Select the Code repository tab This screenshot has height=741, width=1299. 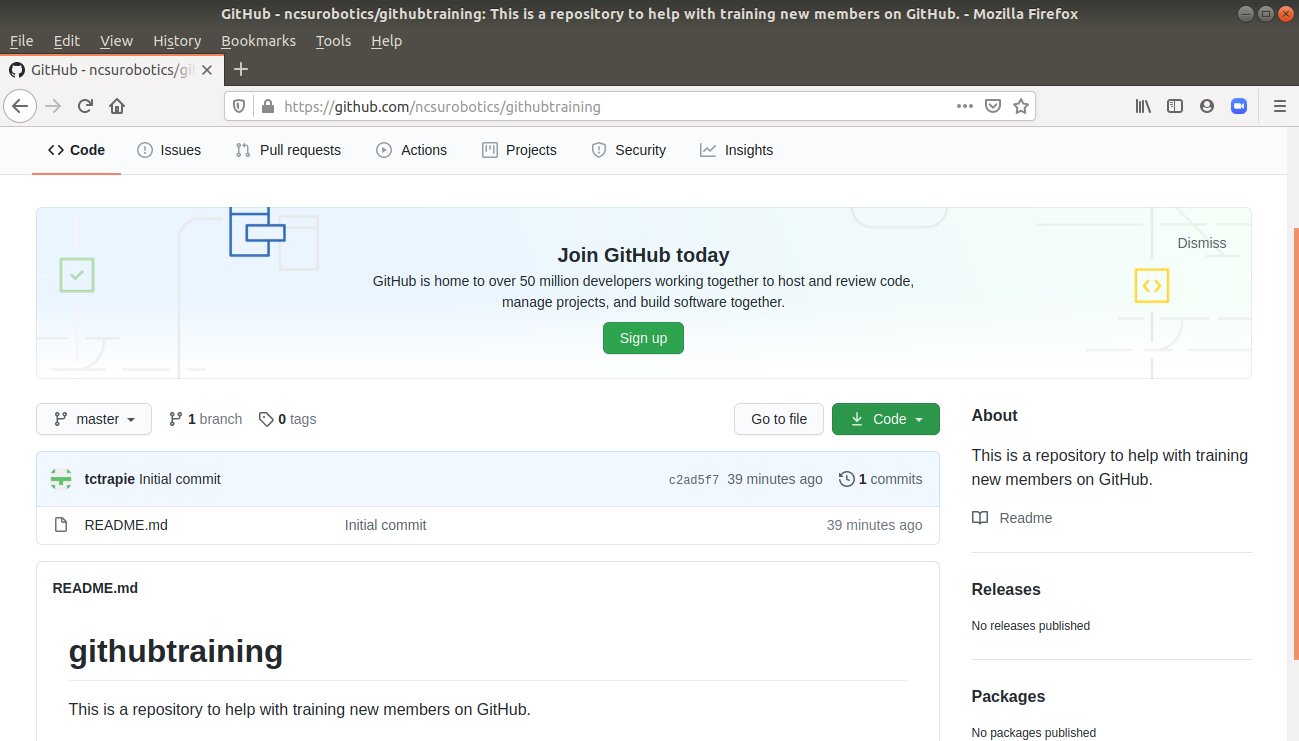(x=76, y=150)
